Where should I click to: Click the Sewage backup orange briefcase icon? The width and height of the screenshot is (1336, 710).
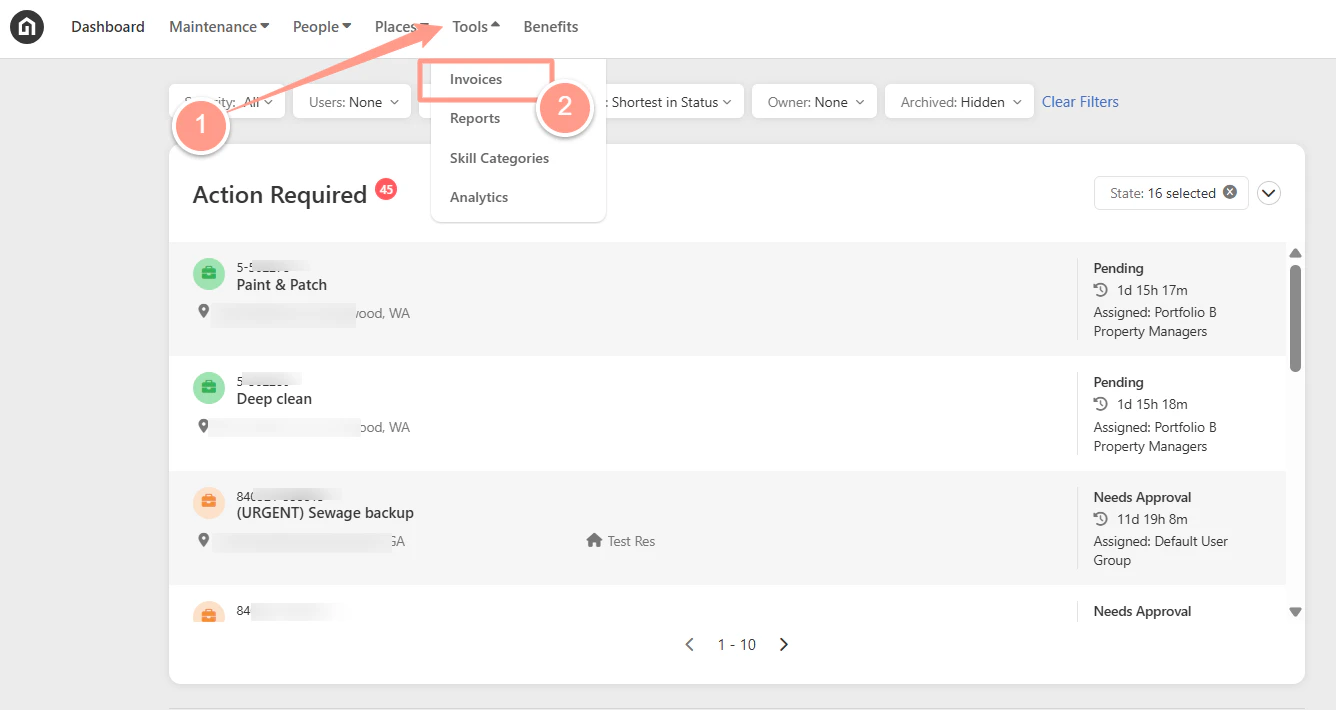click(x=209, y=502)
